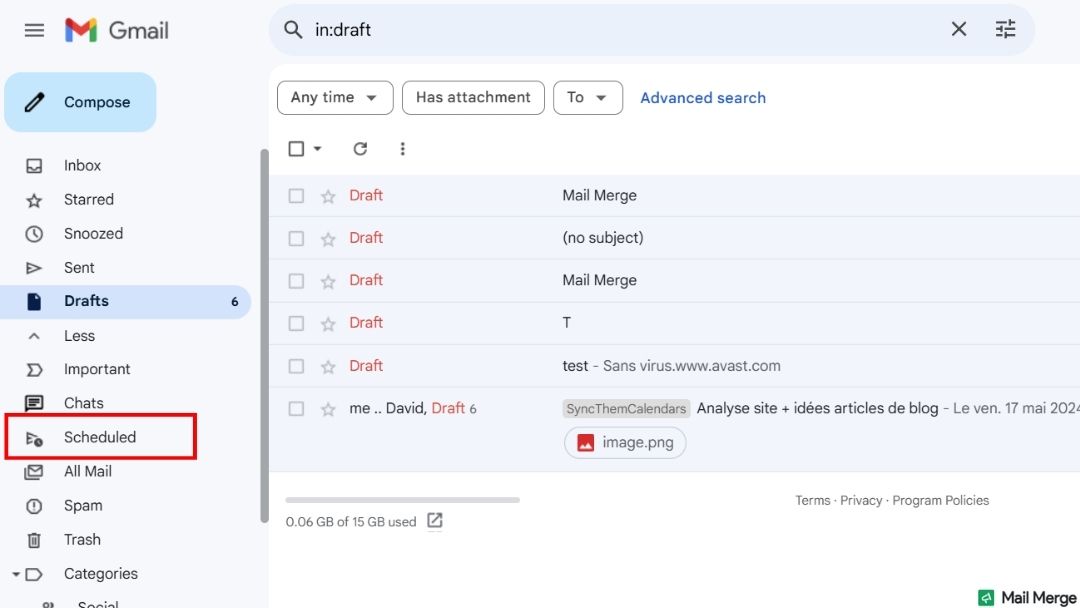This screenshot has height=608, width=1080.
Task: Click the SyncThemCalendars label chip
Action: point(626,409)
